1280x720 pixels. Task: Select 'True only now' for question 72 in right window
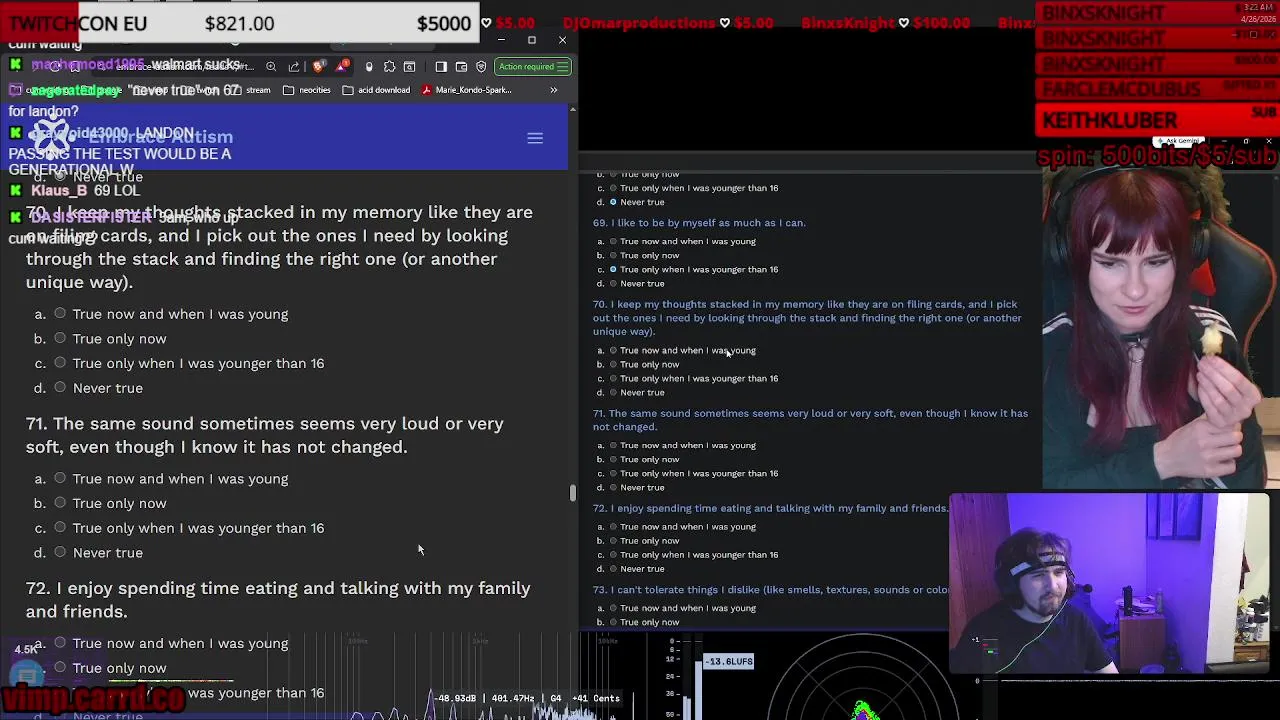coord(613,540)
